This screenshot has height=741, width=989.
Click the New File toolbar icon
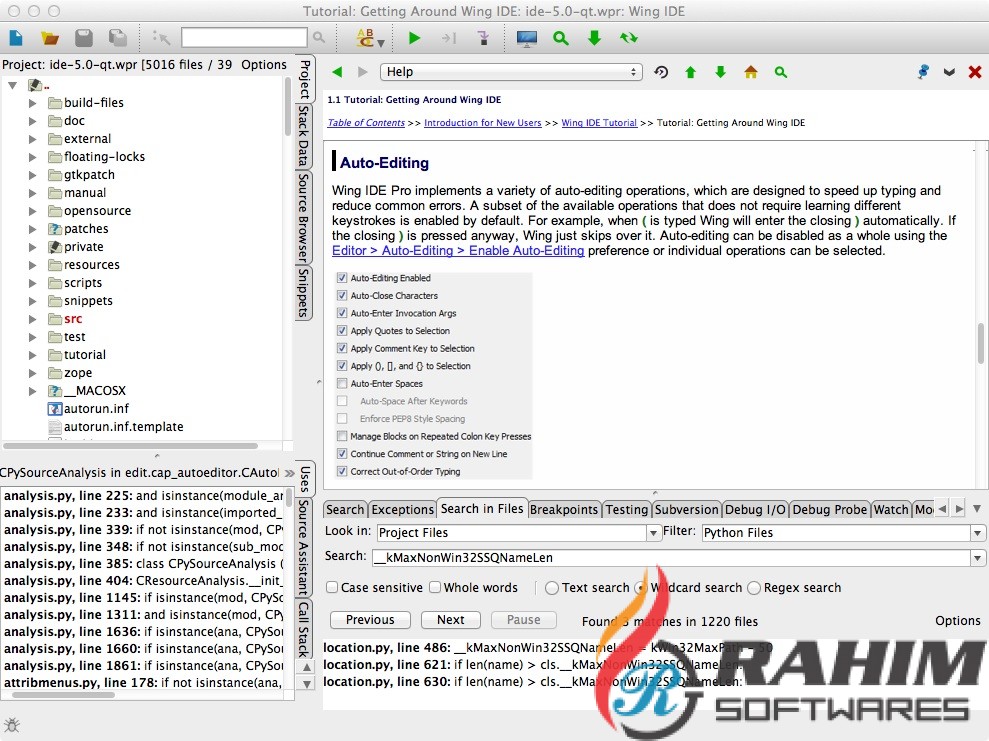(x=16, y=38)
